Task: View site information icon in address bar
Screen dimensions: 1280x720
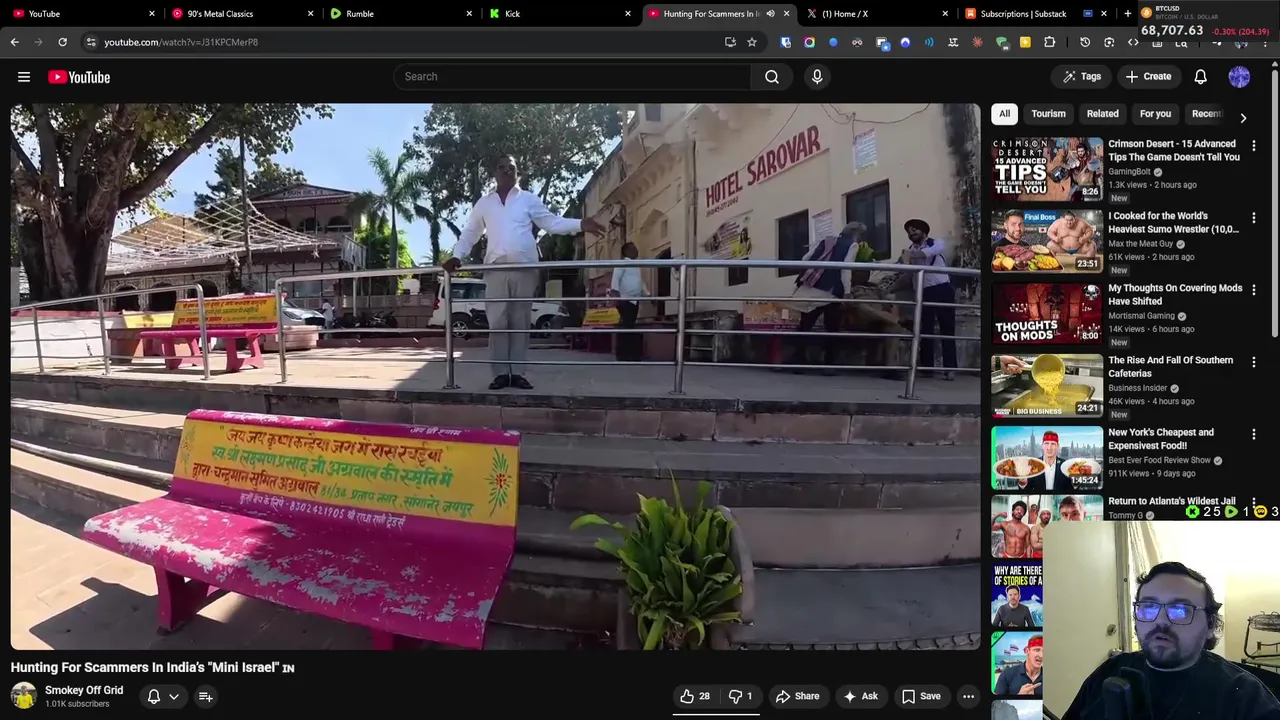Action: tap(91, 42)
